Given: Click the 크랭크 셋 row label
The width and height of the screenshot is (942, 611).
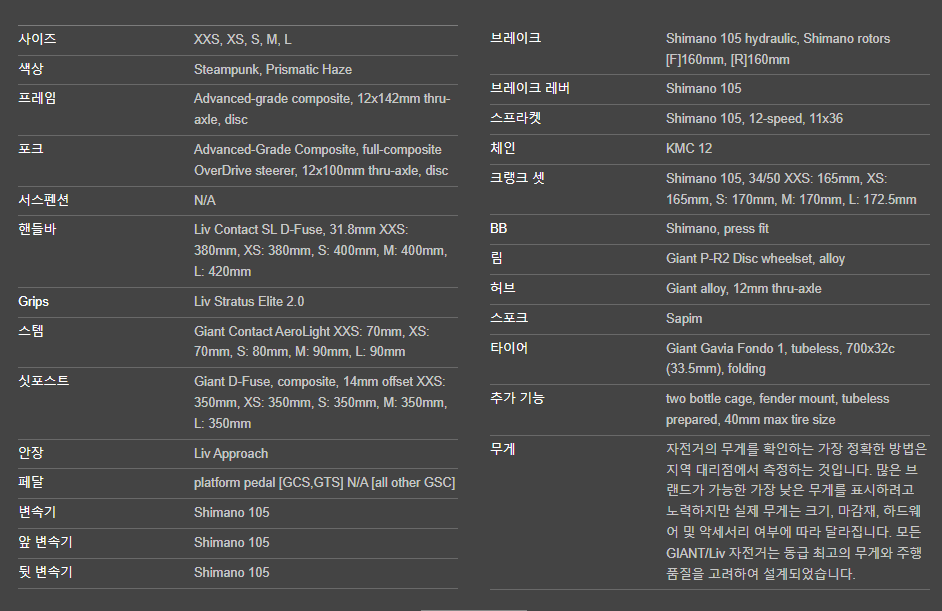Looking at the screenshot, I should 517,178.
